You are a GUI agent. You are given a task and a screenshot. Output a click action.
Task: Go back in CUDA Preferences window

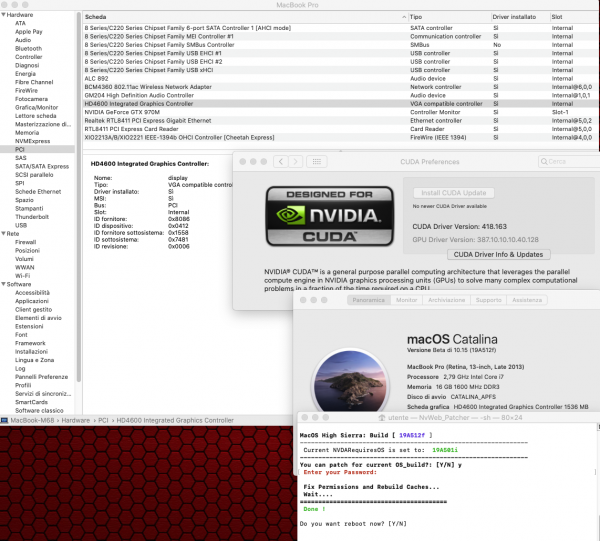281,161
